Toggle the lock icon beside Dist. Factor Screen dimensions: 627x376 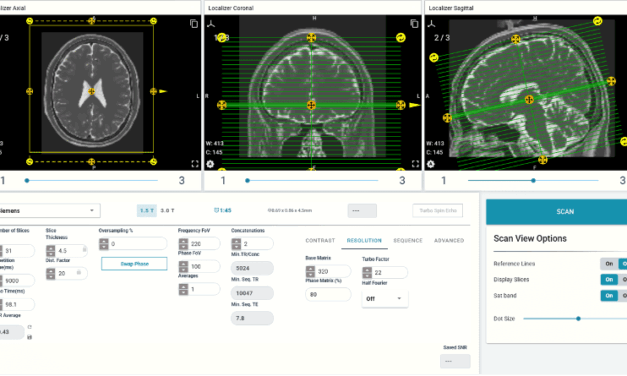click(x=79, y=272)
